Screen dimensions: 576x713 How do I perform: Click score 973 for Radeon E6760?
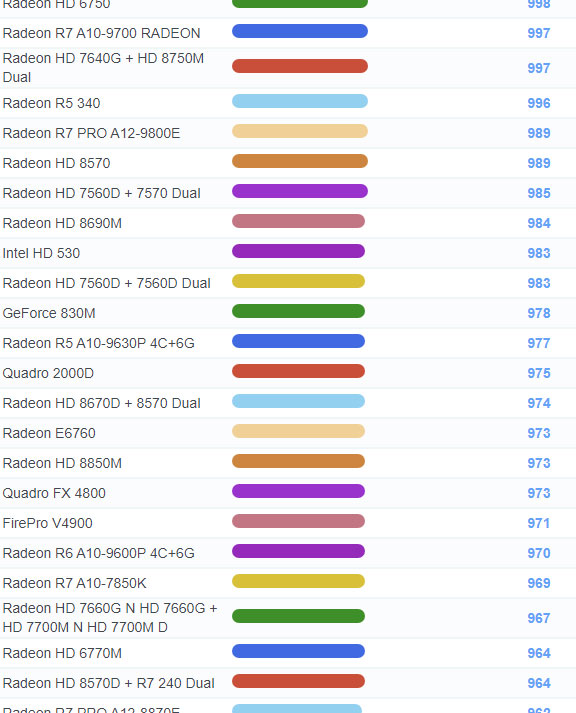539,433
